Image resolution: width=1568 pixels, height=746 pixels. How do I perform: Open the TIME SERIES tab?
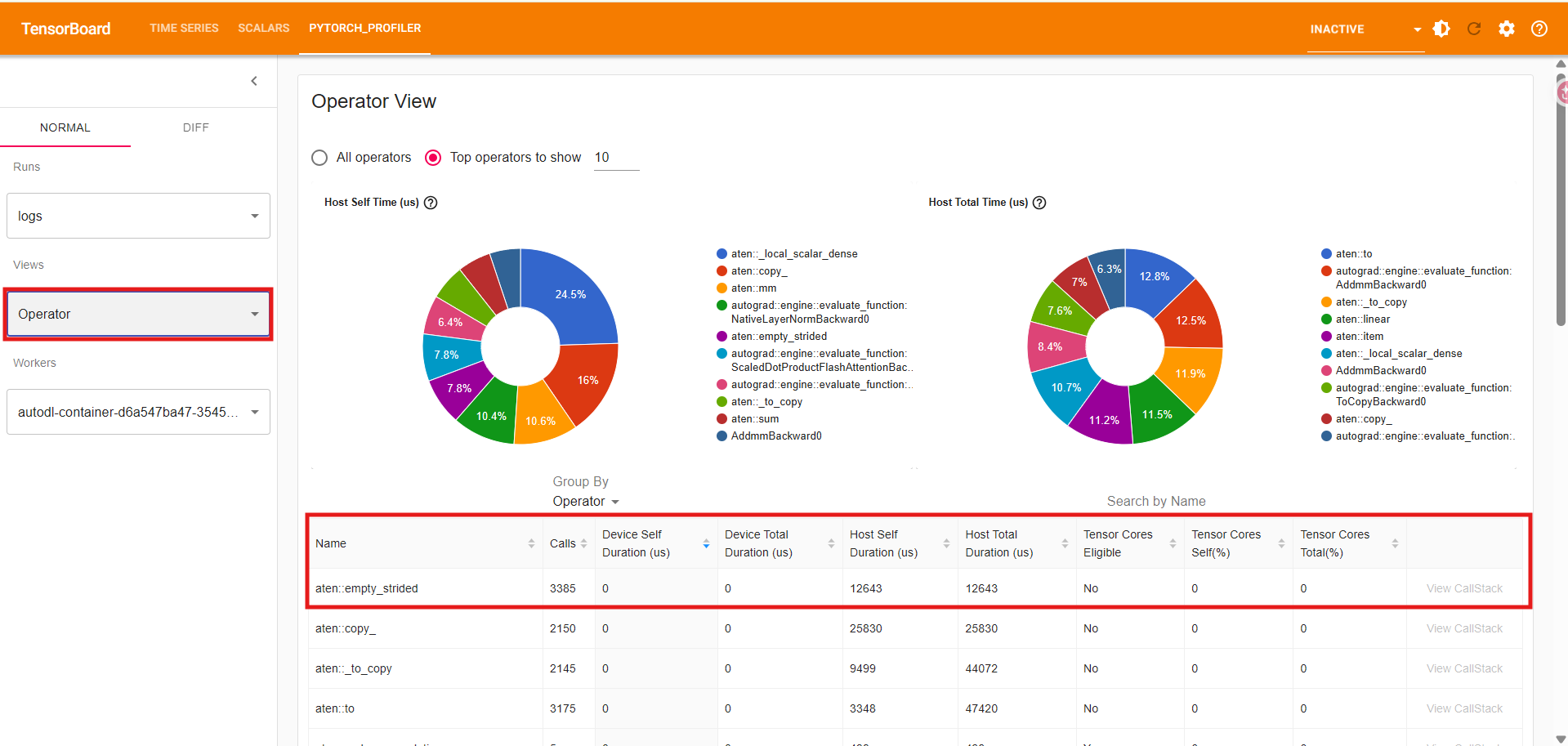tap(184, 28)
